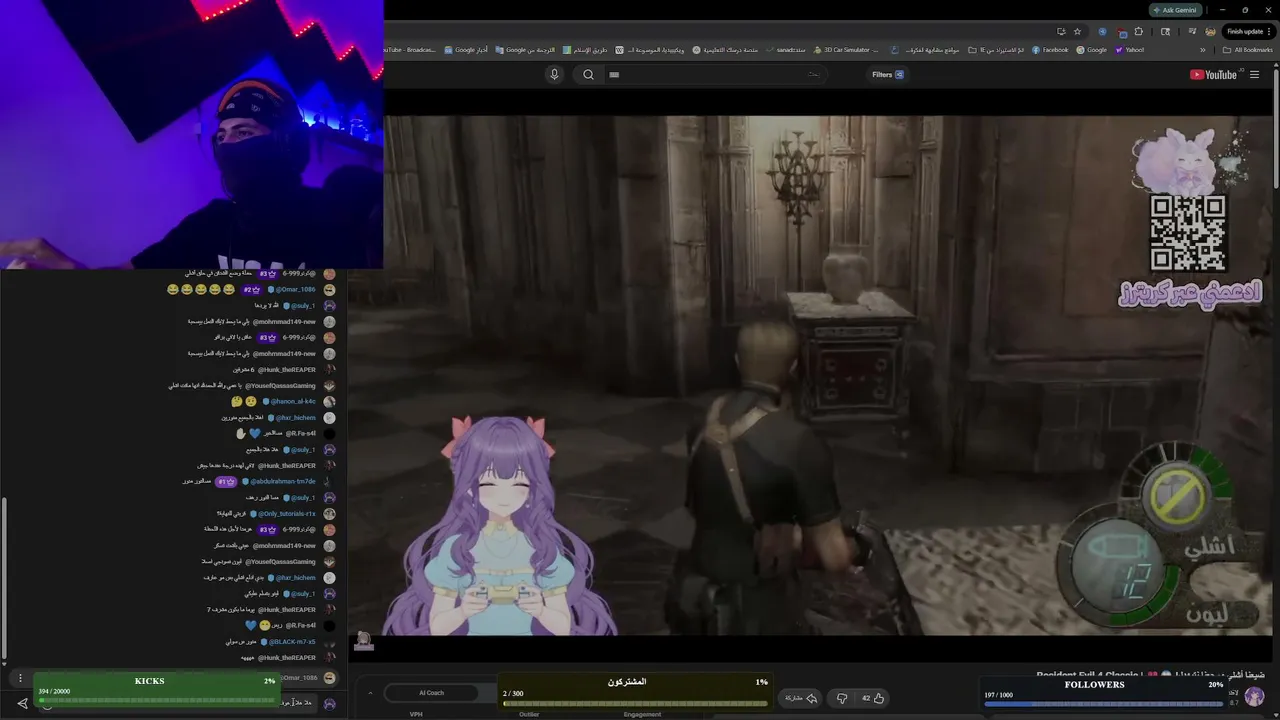Start voice search with the microphone icon
1280x720 pixels.
pyautogui.click(x=554, y=75)
